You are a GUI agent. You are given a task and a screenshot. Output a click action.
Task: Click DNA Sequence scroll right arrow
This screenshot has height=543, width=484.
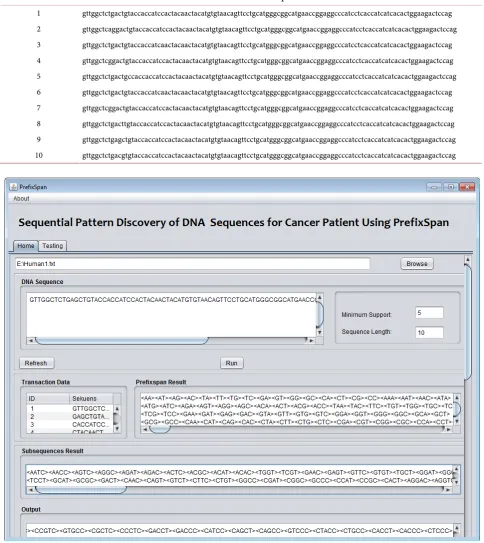[311, 341]
